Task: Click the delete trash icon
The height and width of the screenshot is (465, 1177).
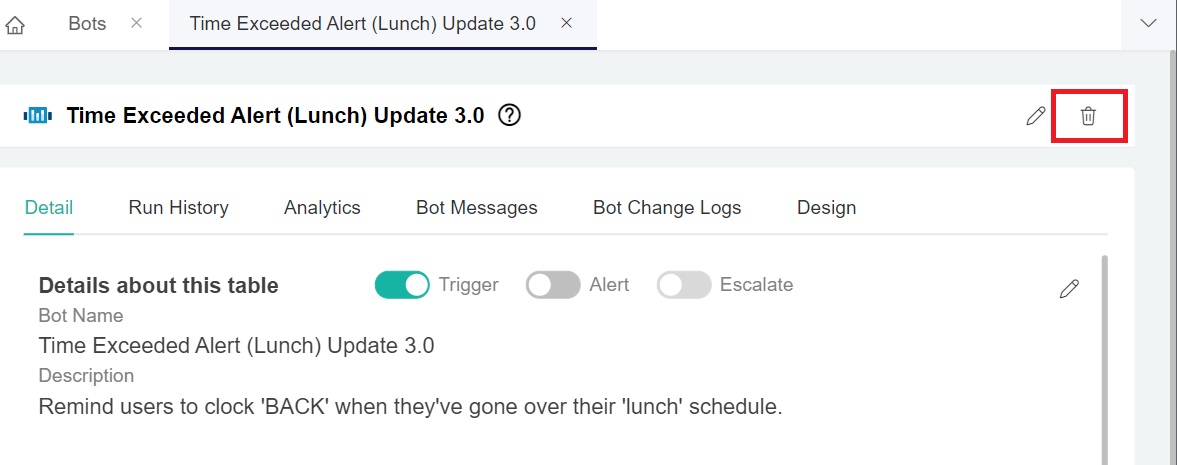Action: pyautogui.click(x=1088, y=116)
